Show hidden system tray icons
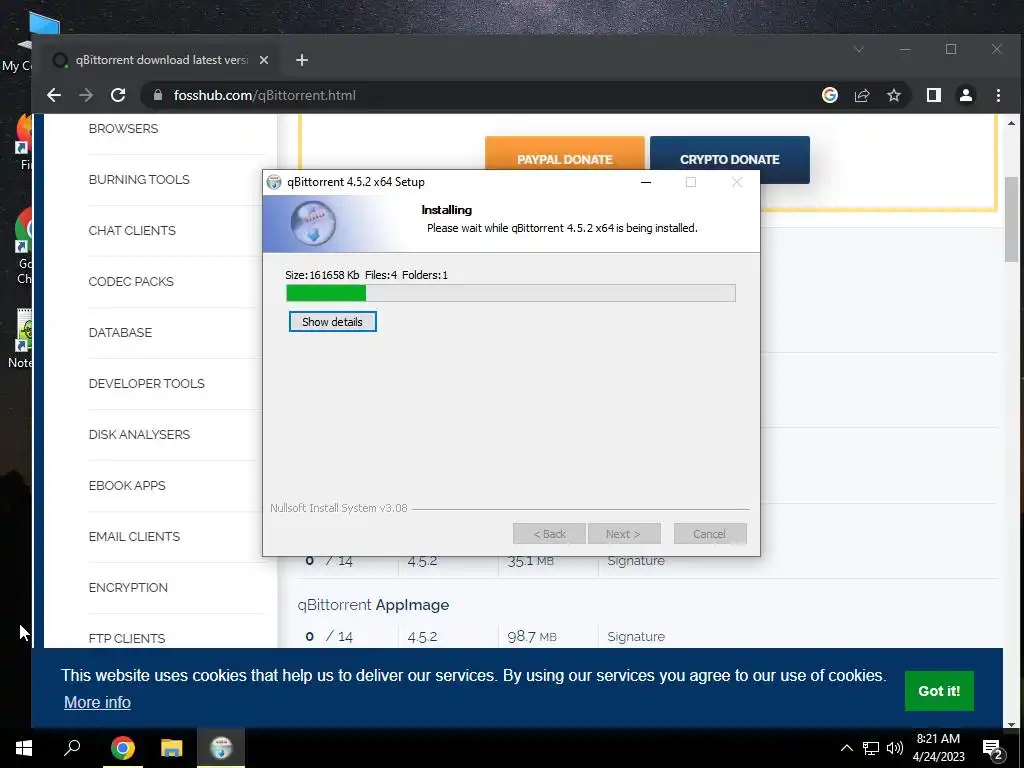 (846, 748)
